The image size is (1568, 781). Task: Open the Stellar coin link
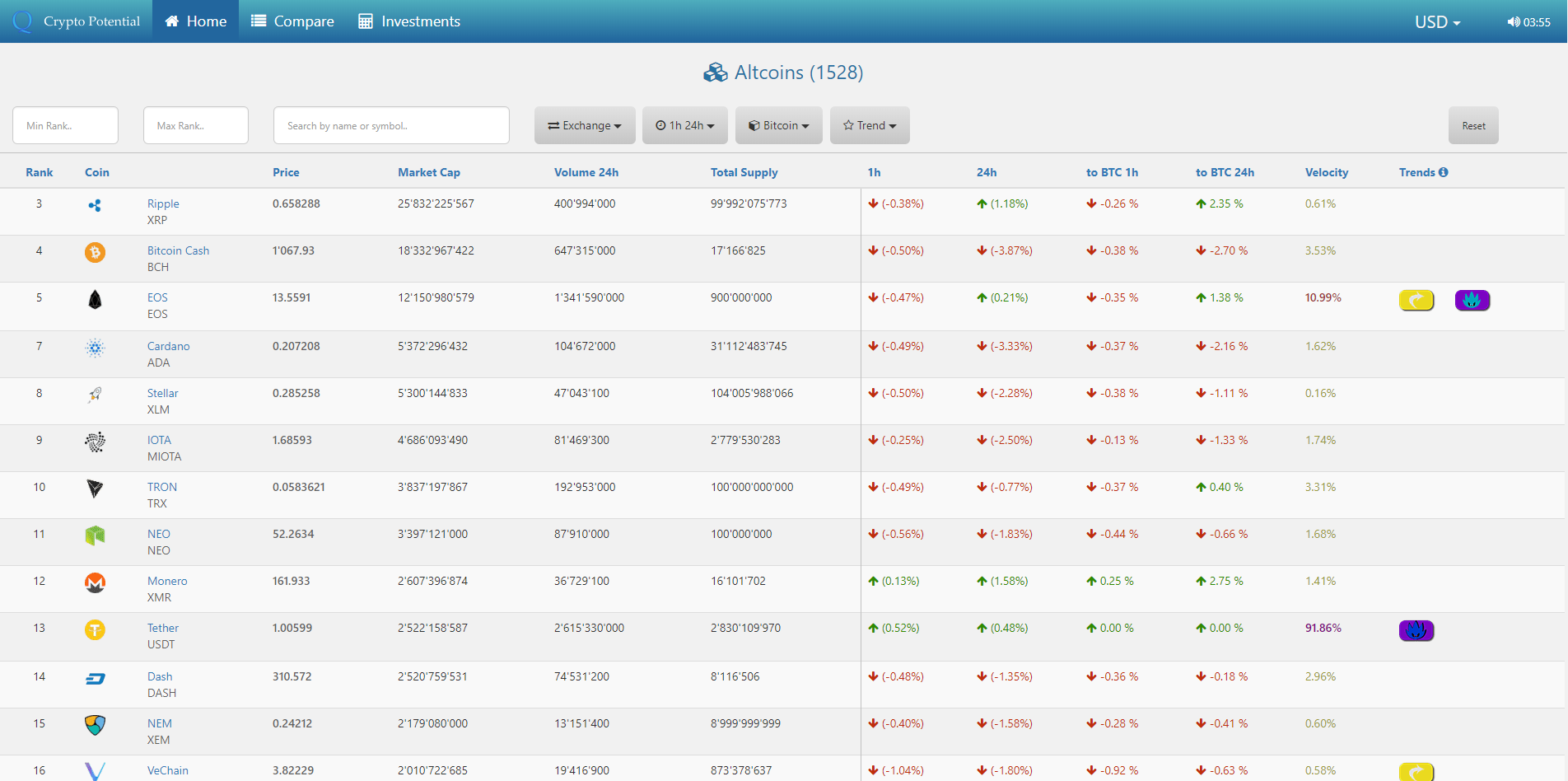(x=162, y=393)
